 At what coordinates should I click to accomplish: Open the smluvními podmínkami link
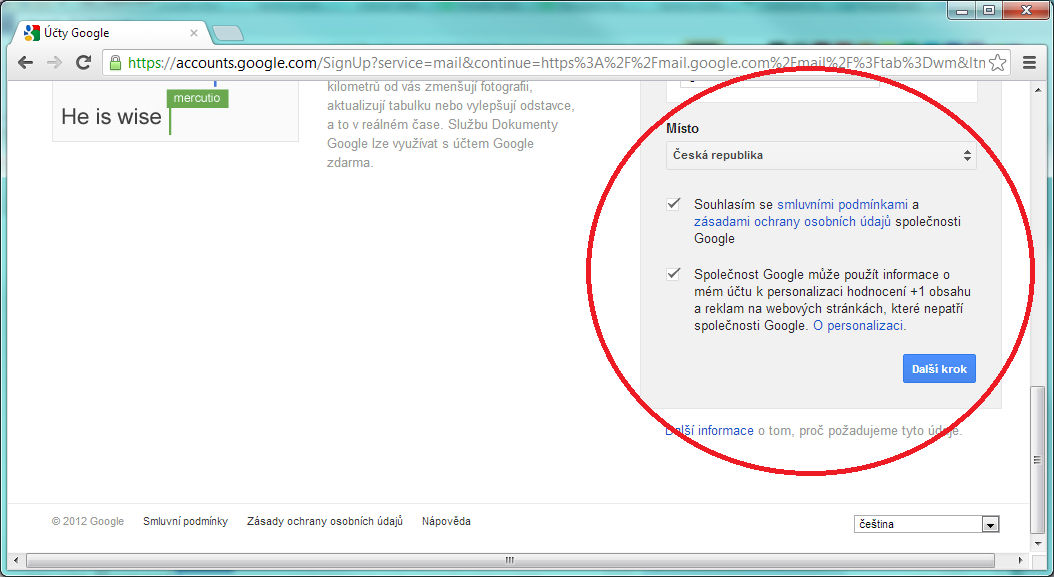click(x=842, y=204)
